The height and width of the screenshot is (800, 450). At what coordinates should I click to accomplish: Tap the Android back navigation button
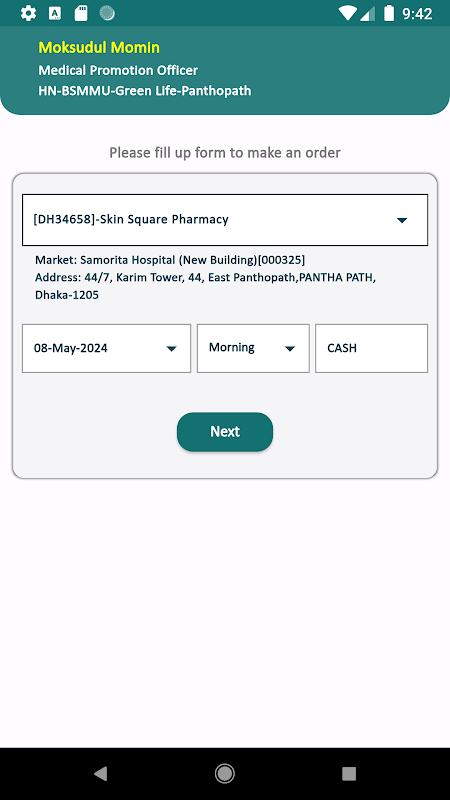[x=101, y=773]
